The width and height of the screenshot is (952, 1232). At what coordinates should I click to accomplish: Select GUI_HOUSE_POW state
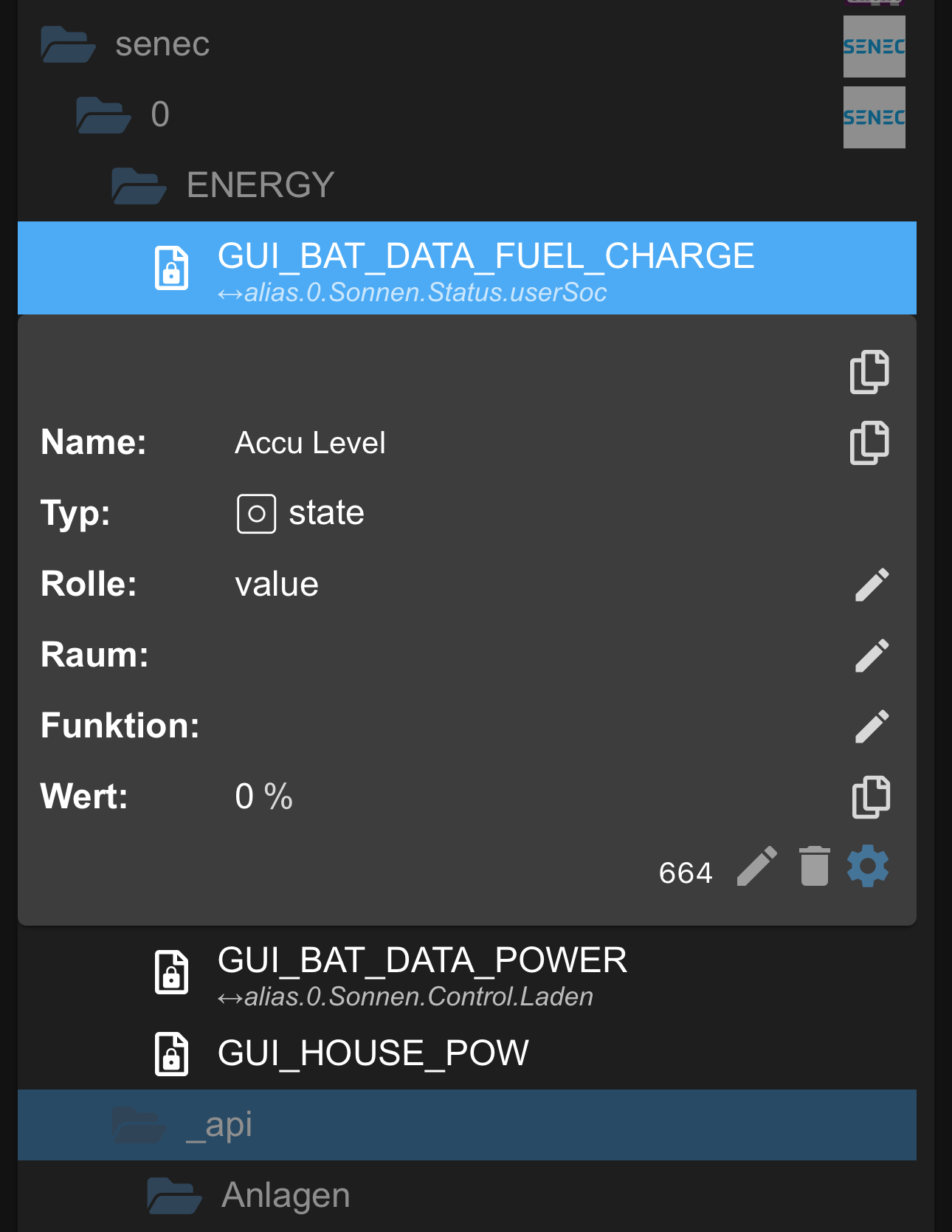pos(373,1053)
